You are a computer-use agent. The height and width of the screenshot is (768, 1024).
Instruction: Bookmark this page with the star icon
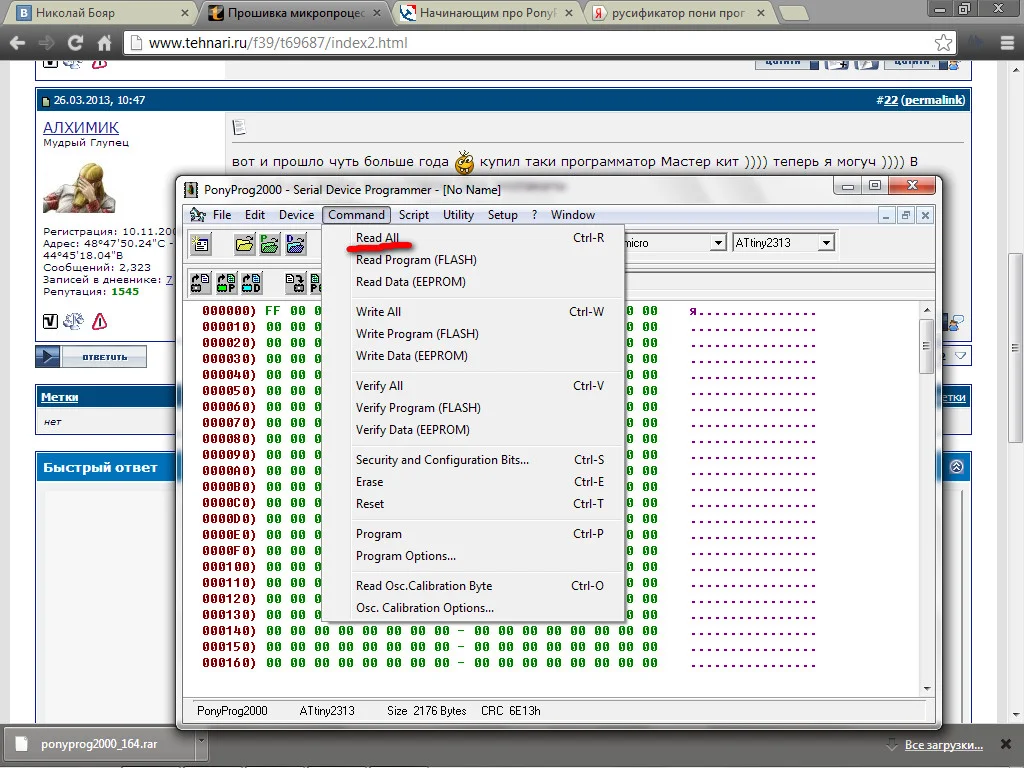click(x=943, y=43)
